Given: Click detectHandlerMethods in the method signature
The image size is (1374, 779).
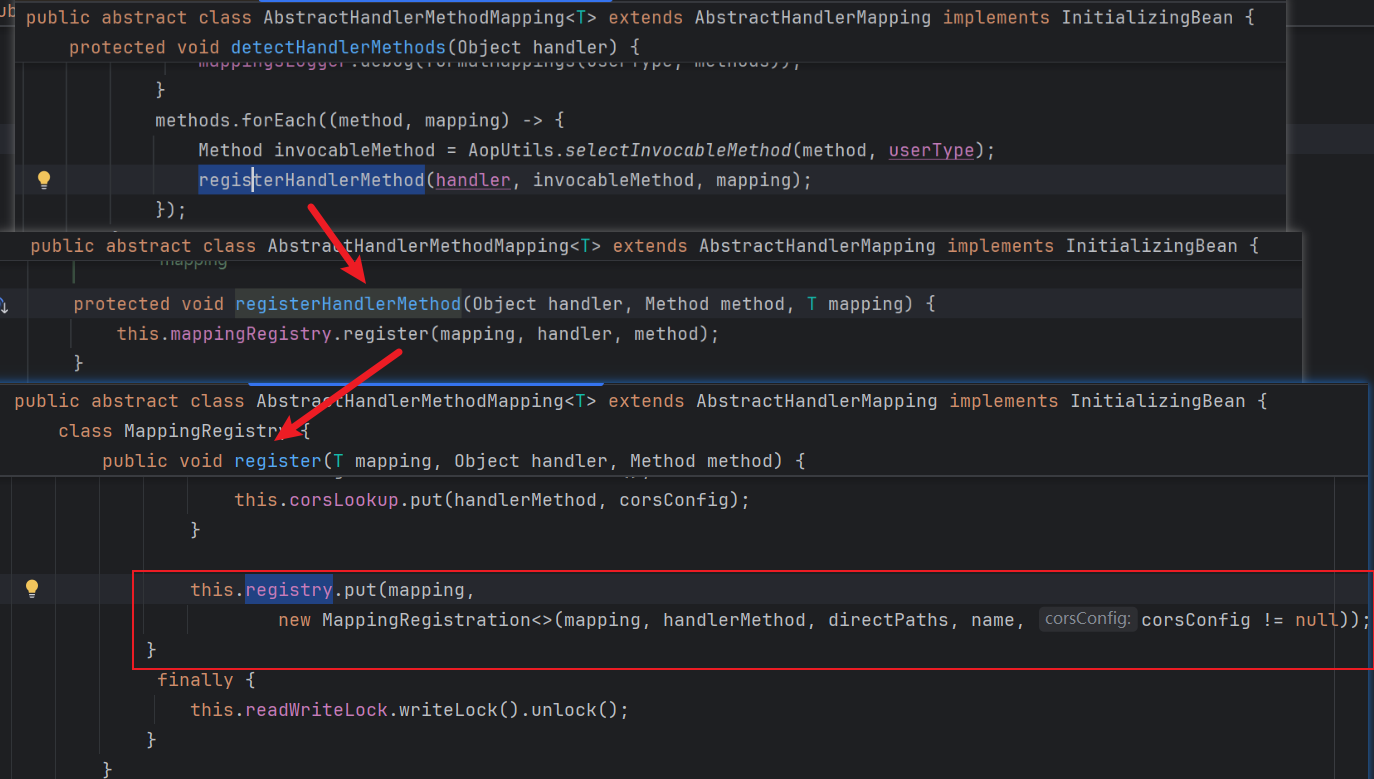Looking at the screenshot, I should coord(338,47).
